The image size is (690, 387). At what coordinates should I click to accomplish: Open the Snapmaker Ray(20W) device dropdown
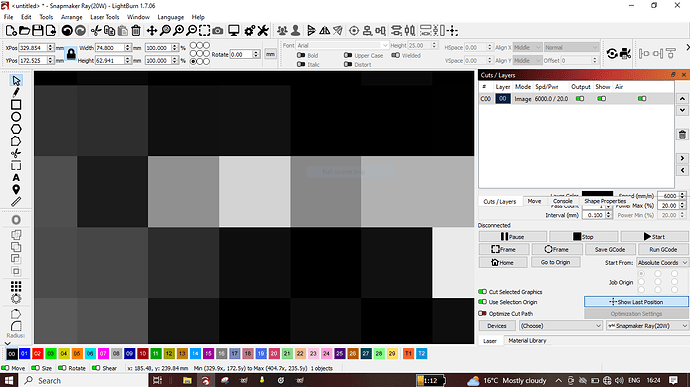point(647,326)
